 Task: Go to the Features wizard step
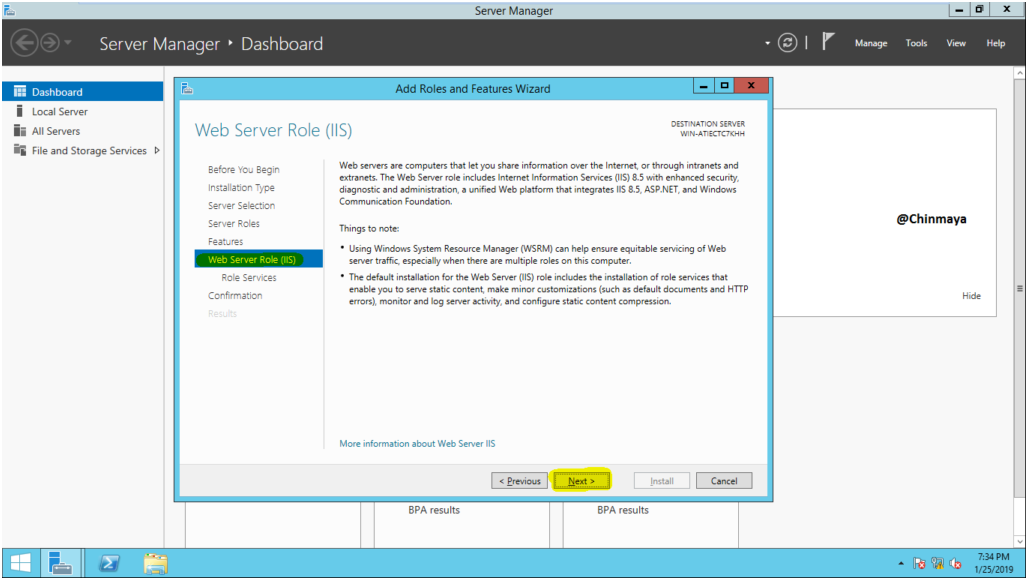click(226, 241)
